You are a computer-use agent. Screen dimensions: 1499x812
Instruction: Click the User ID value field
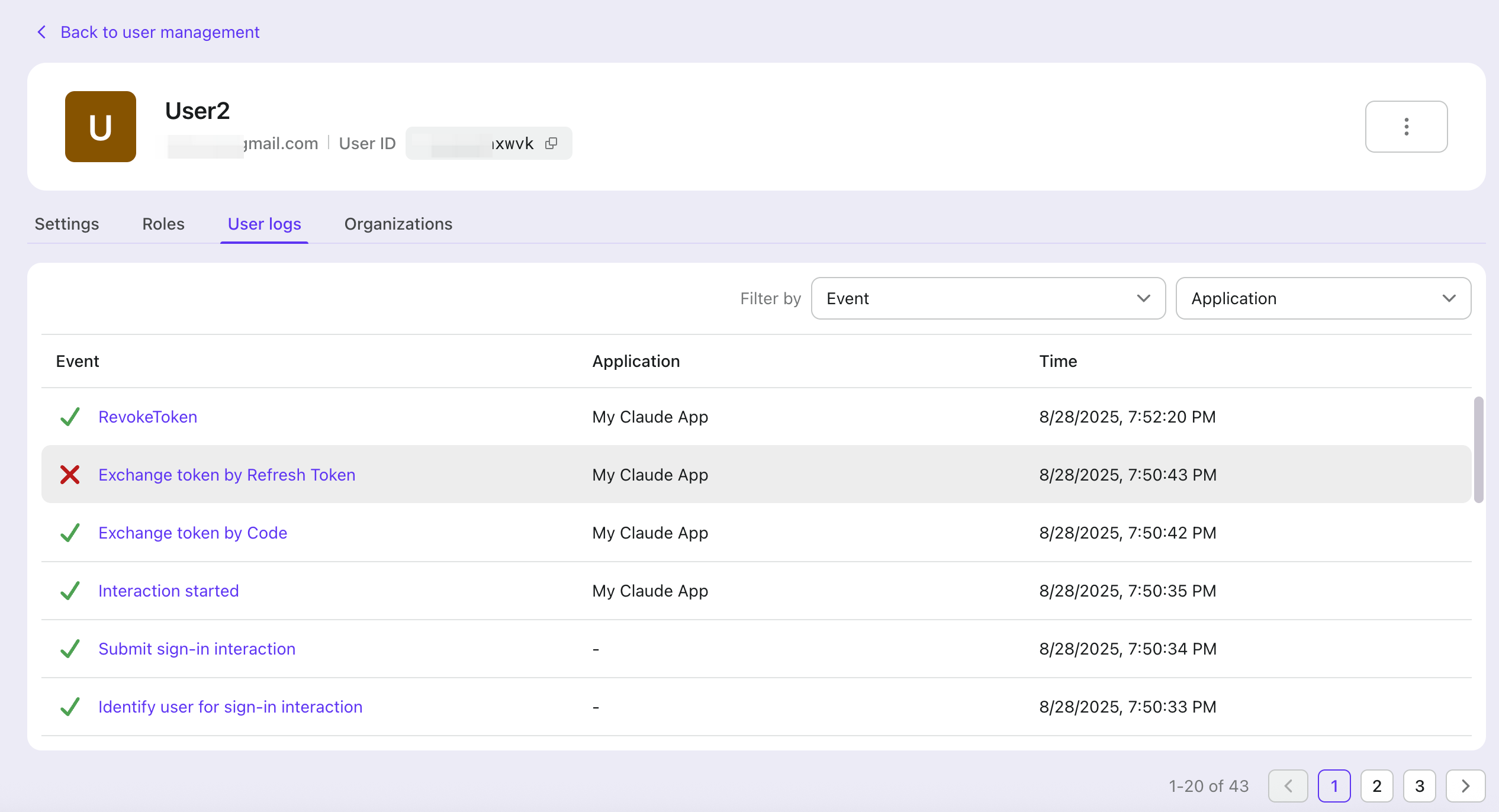(x=489, y=143)
